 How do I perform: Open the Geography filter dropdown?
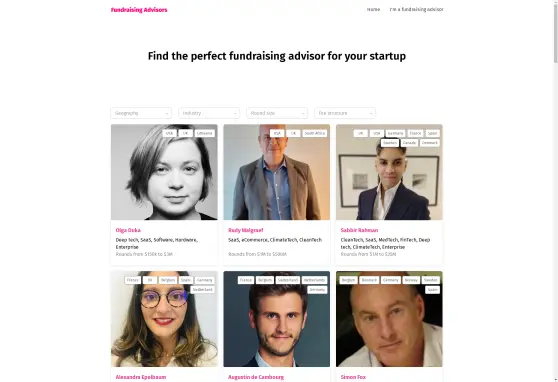point(141,113)
